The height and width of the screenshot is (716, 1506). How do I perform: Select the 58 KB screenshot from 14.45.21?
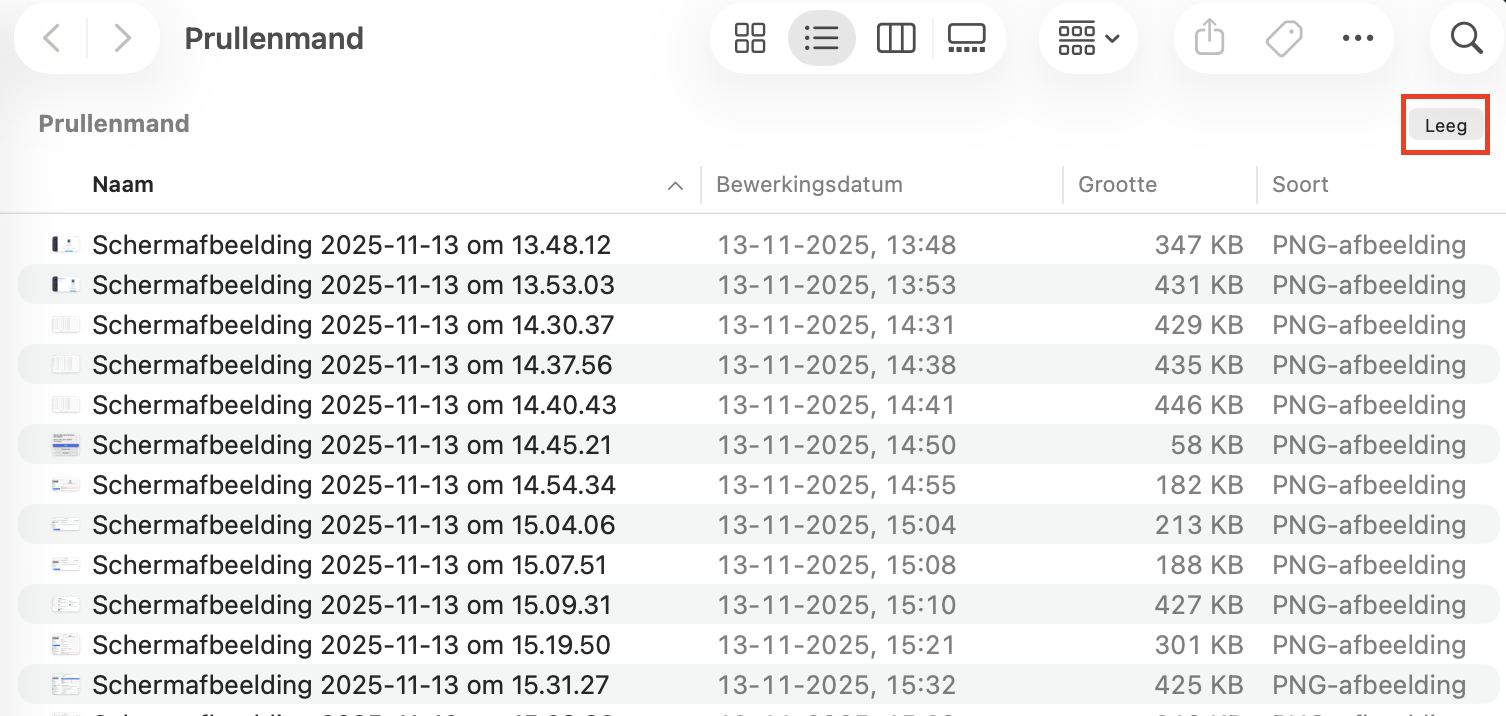pyautogui.click(x=351, y=445)
